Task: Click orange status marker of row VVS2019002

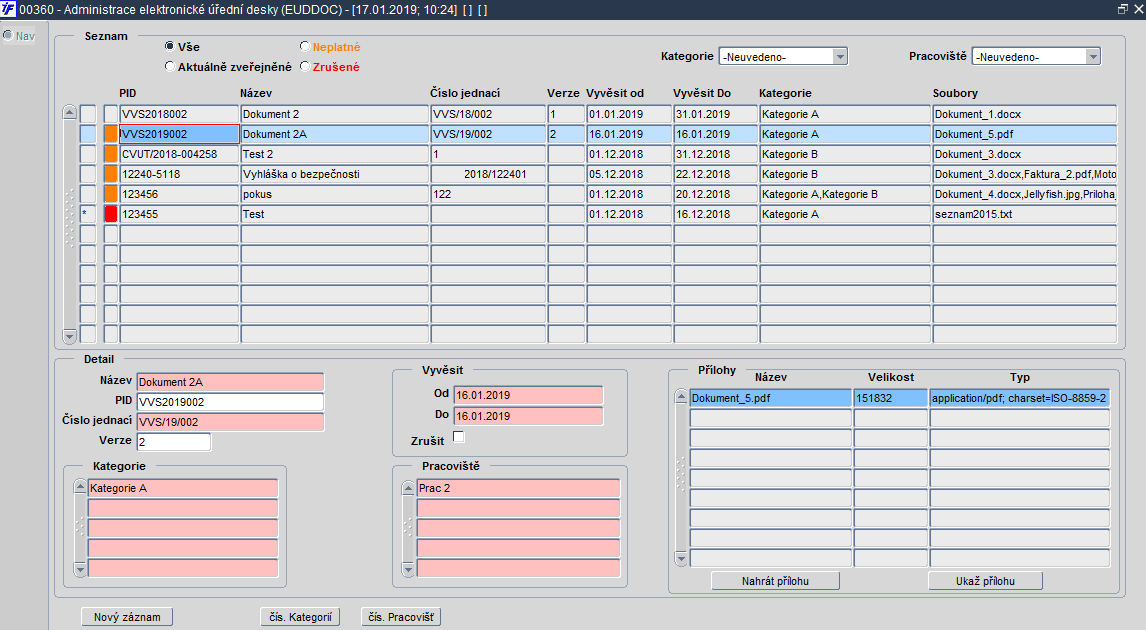Action: point(110,134)
